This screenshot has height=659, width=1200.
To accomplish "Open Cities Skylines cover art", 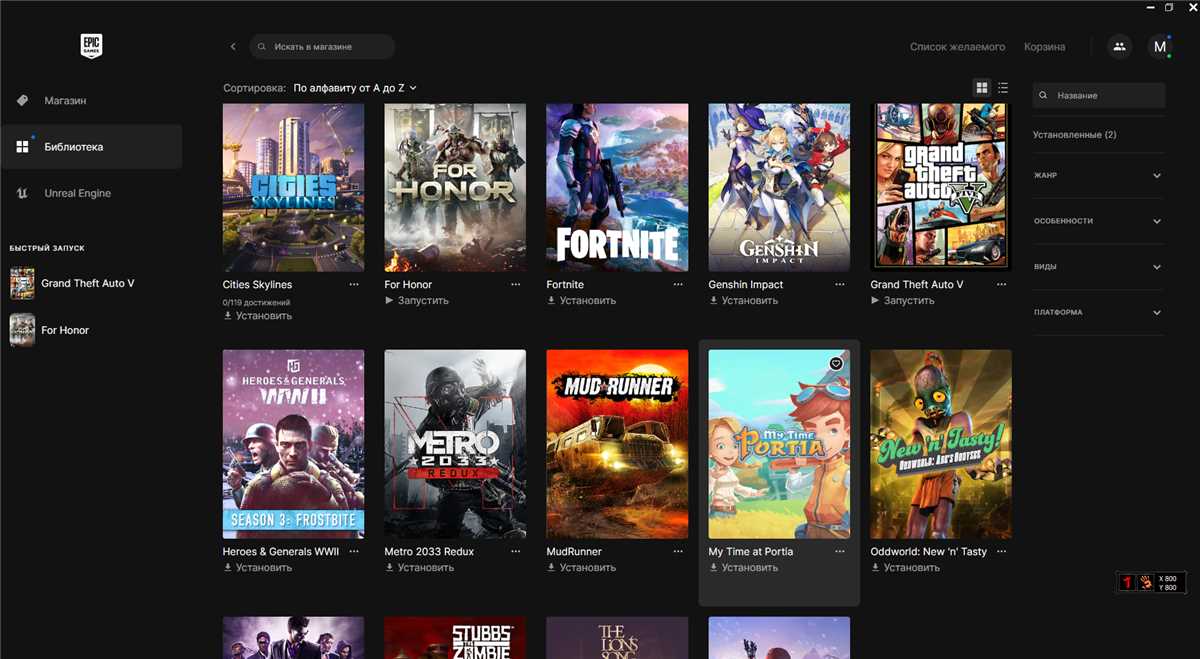I will (x=294, y=188).
